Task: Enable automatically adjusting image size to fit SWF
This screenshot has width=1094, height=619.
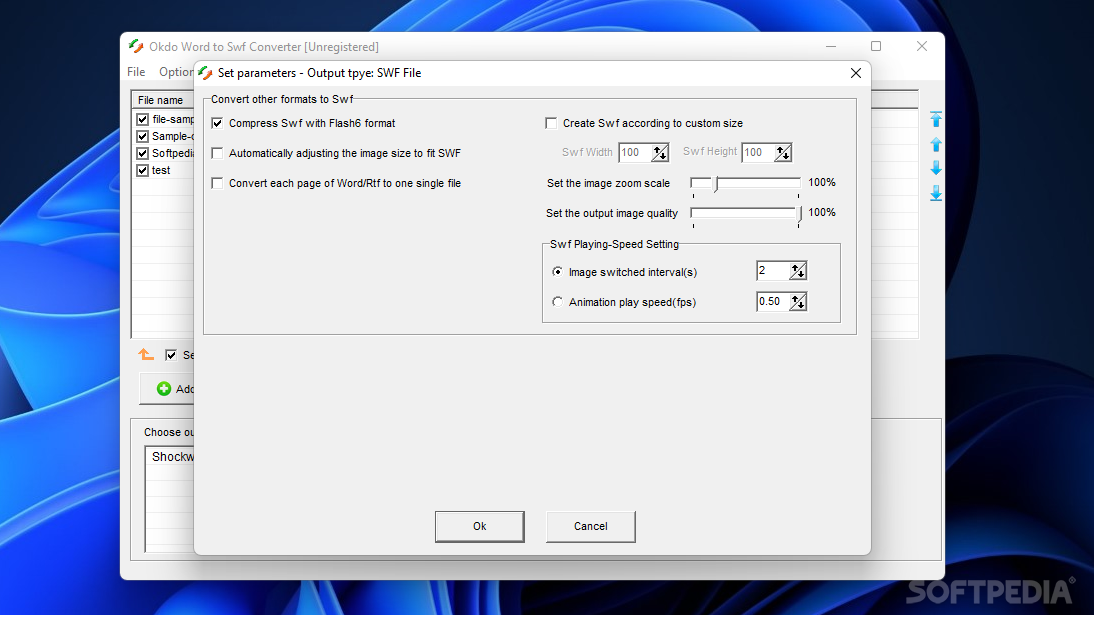Action: pos(218,154)
